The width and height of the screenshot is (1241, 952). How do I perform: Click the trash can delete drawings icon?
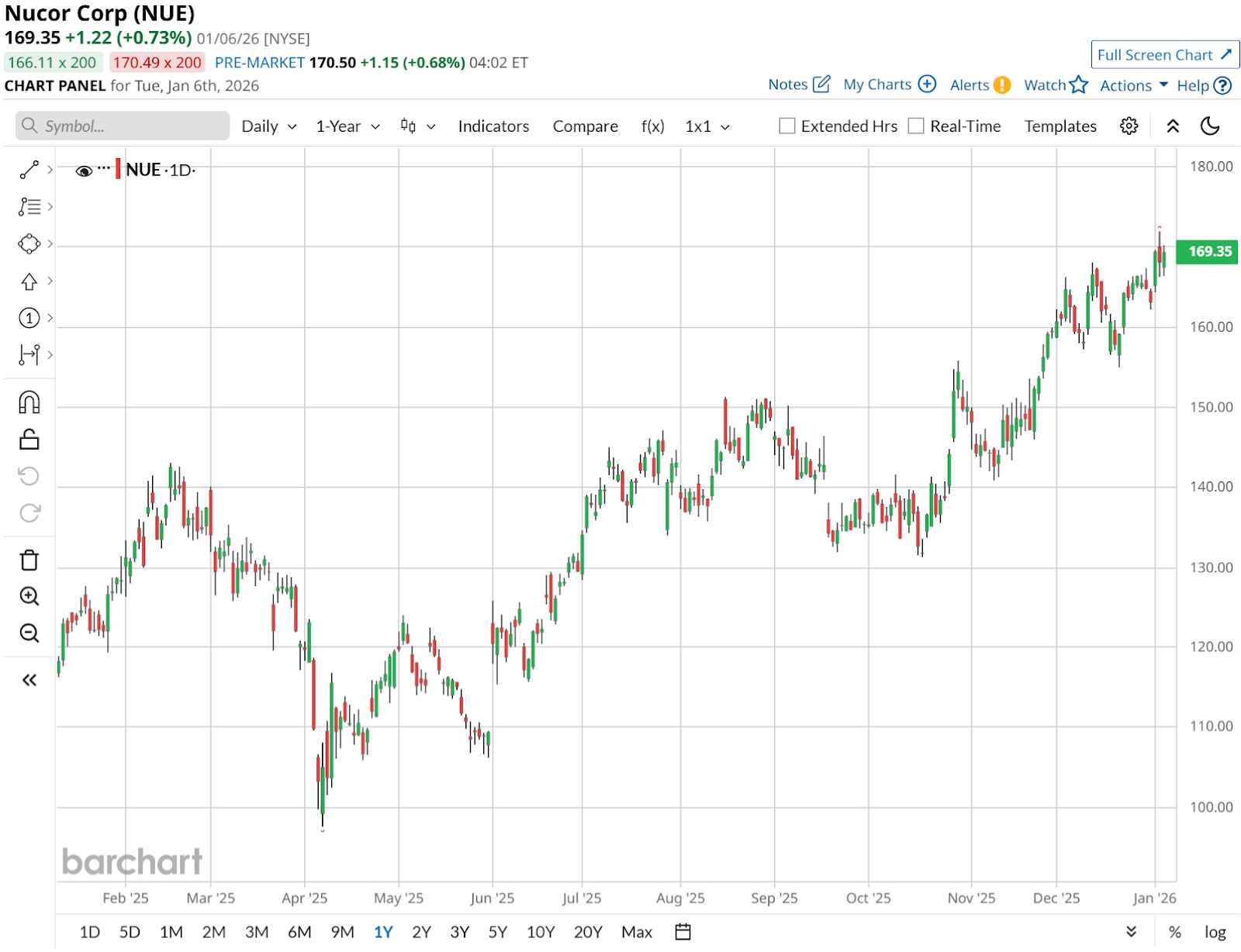(x=29, y=560)
